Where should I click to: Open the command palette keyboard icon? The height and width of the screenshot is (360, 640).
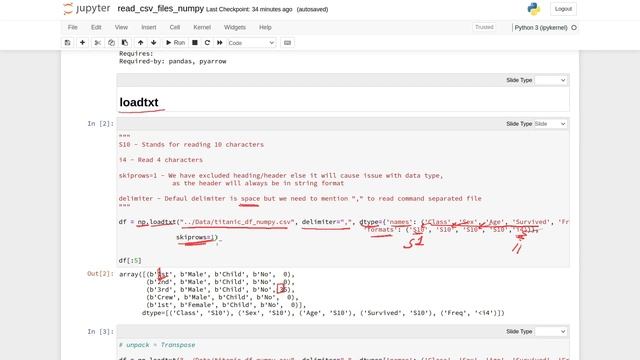coord(287,43)
